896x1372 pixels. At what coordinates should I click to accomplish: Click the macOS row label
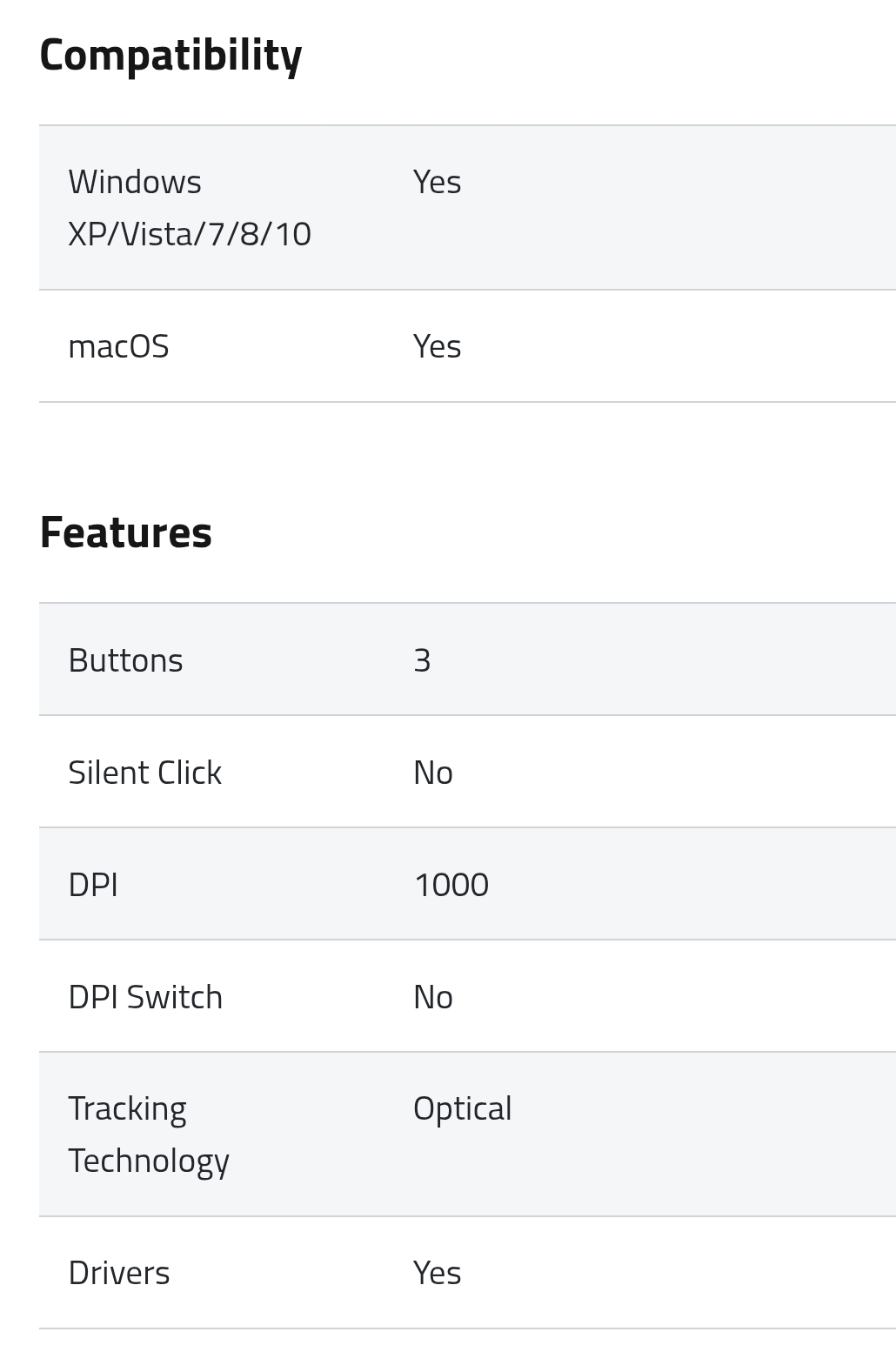pos(118,346)
